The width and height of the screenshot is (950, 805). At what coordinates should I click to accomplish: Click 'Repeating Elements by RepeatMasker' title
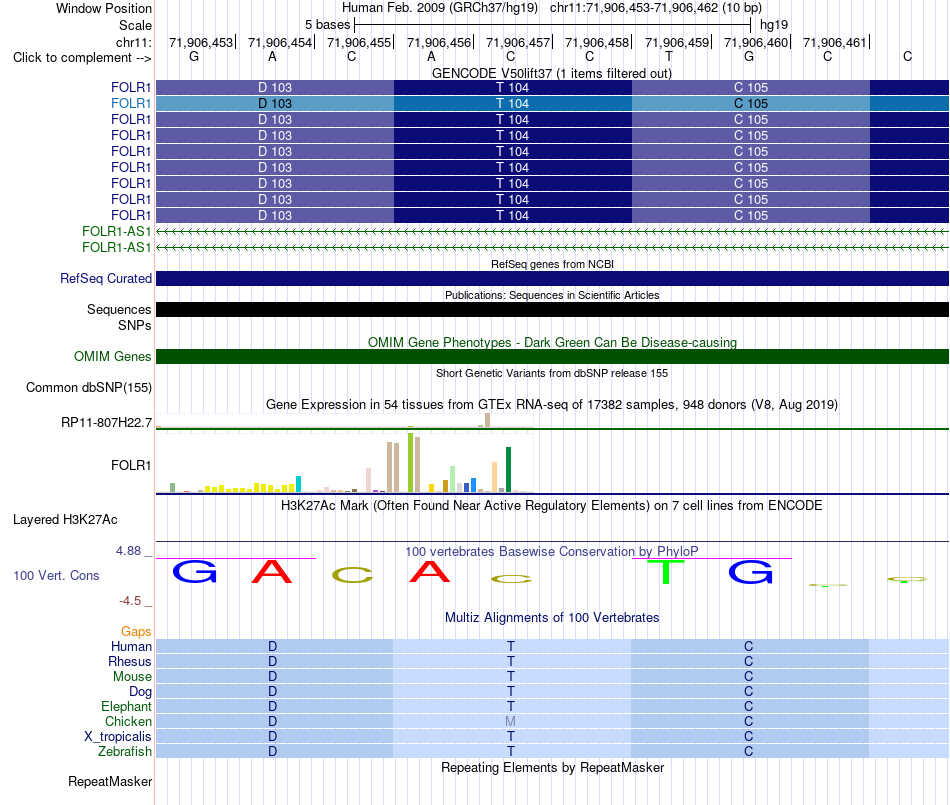coord(552,767)
